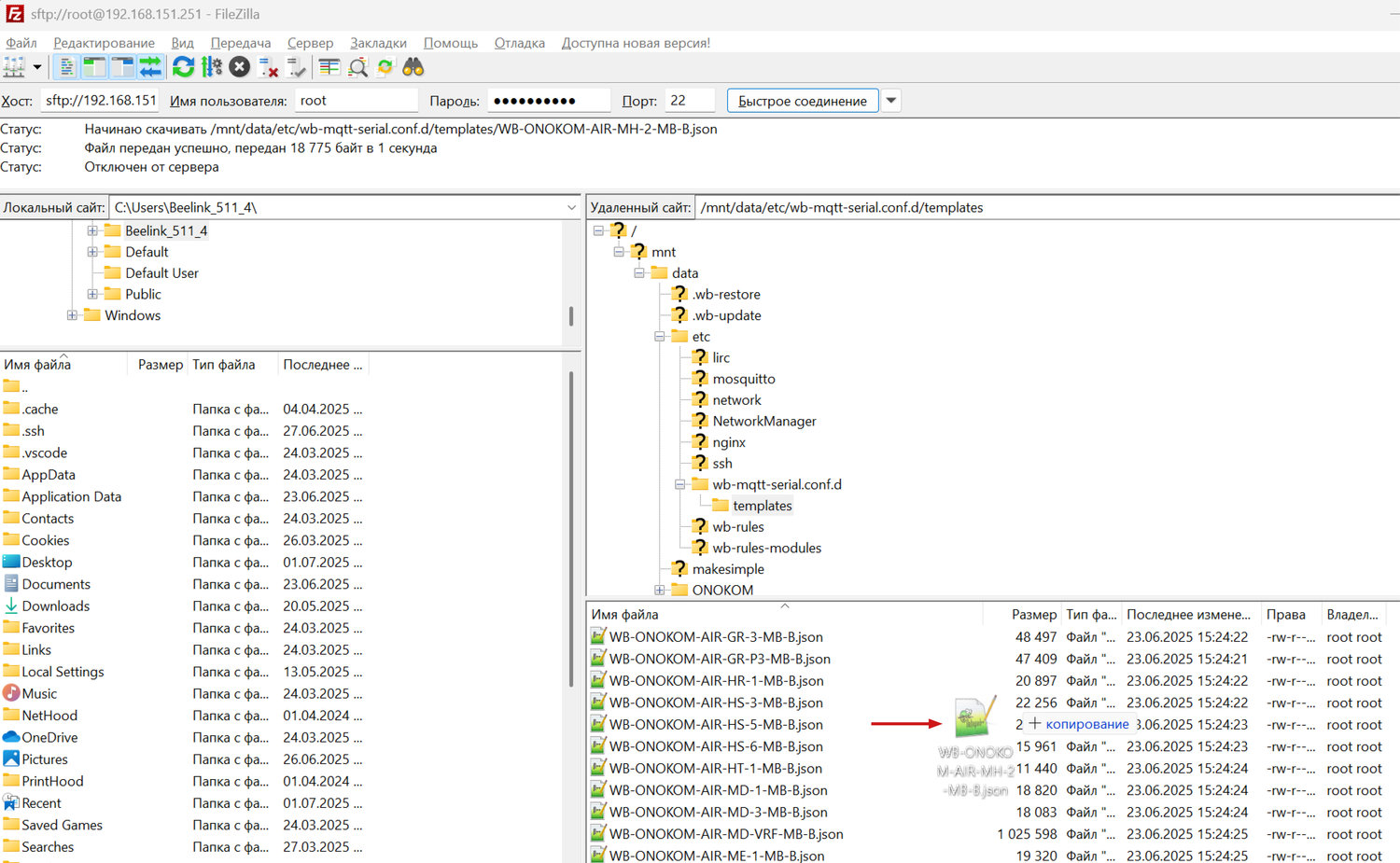Expand the Public folder tree node
This screenshot has height=863, width=1400.
(92, 295)
